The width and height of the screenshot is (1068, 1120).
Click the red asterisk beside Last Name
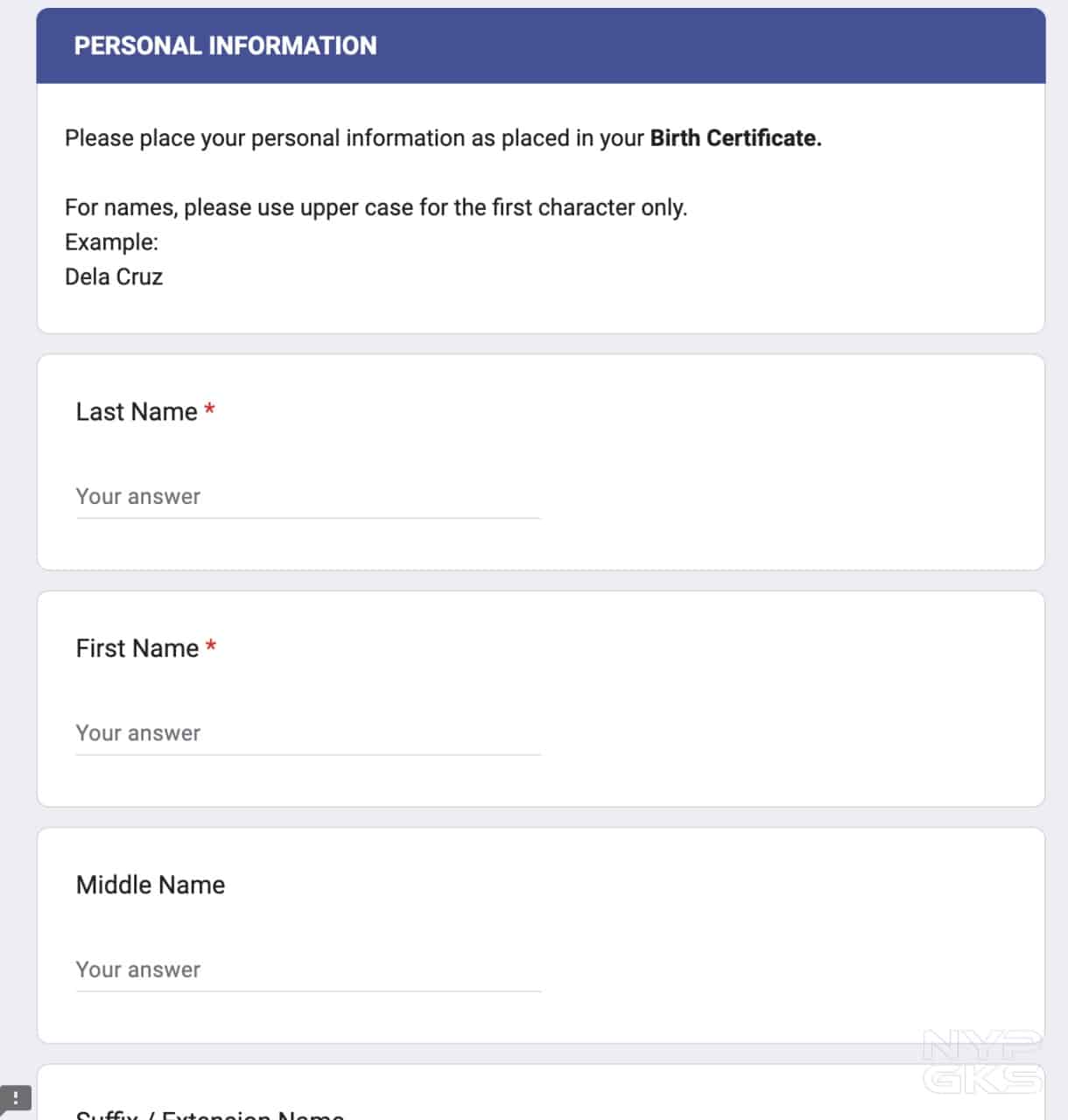click(210, 409)
